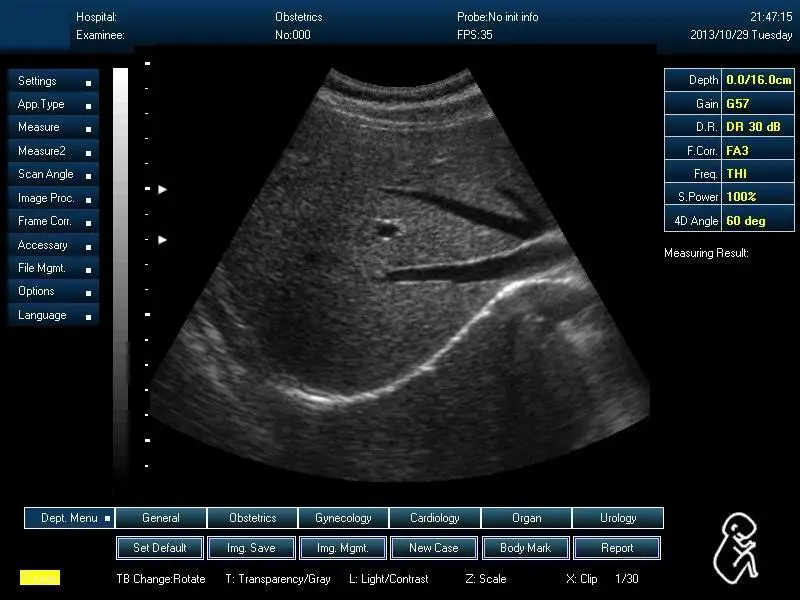Switch to the General department tab
This screenshot has height=600, width=800.
click(161, 518)
